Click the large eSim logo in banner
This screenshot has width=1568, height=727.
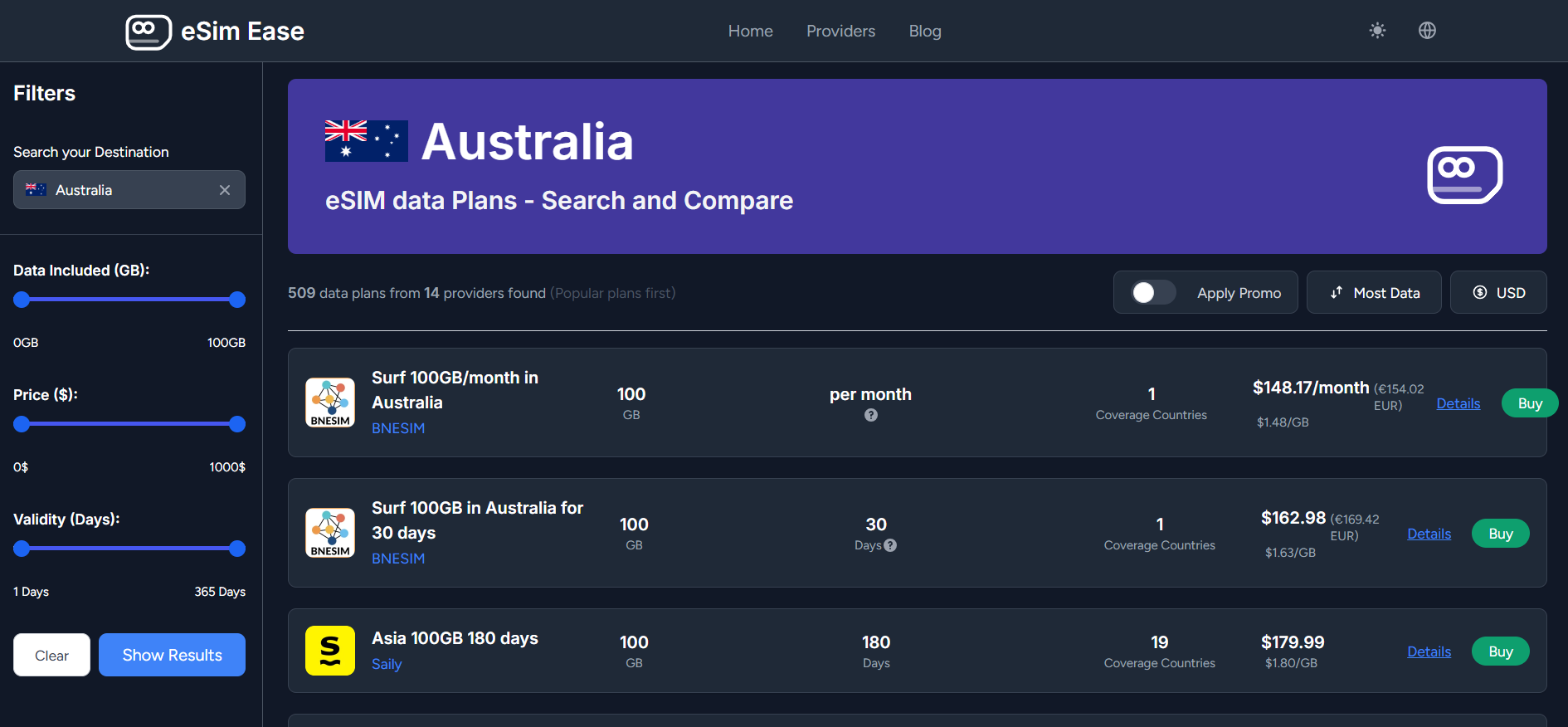pyautogui.click(x=1465, y=175)
